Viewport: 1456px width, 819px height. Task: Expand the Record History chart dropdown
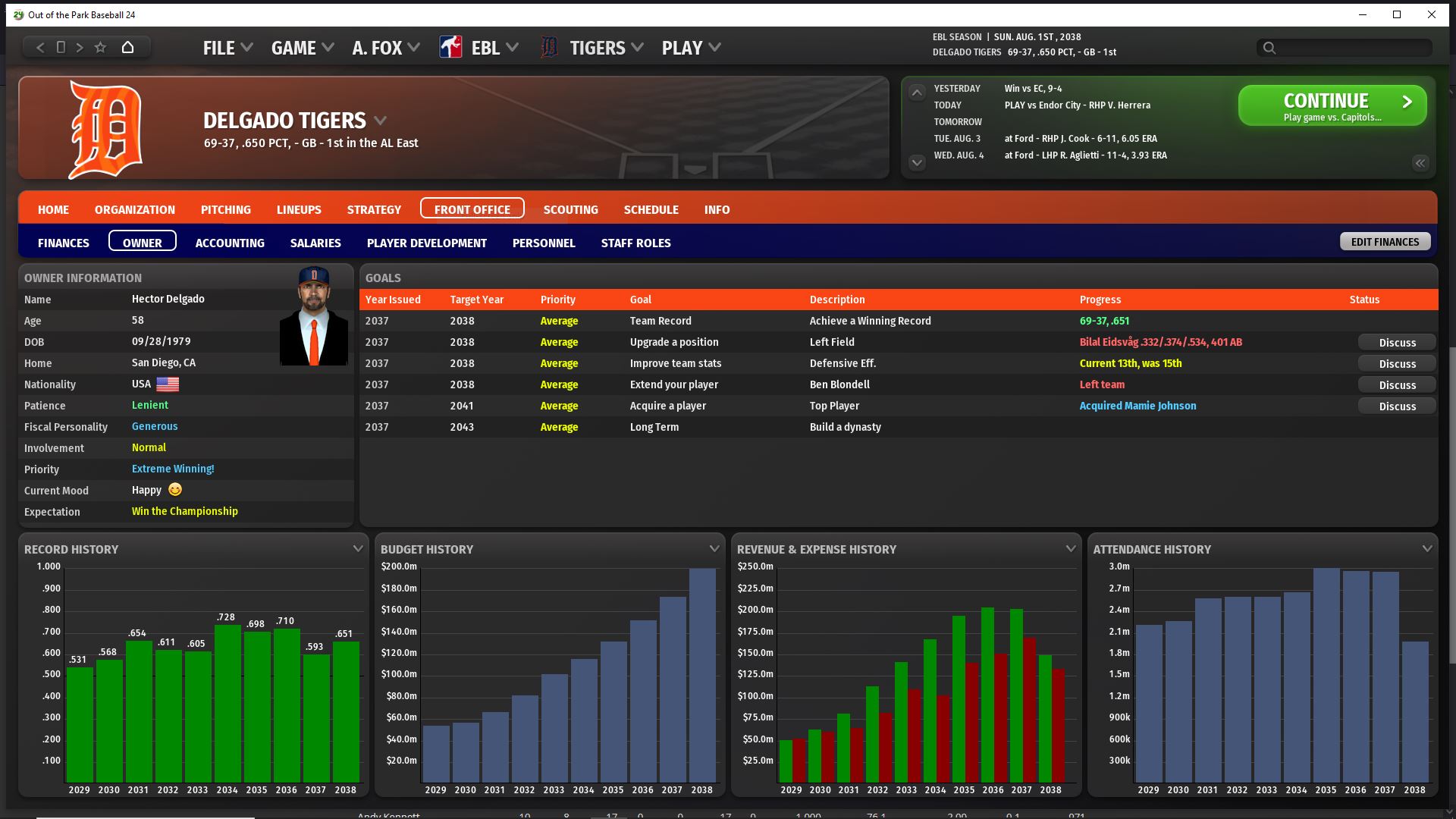point(357,548)
